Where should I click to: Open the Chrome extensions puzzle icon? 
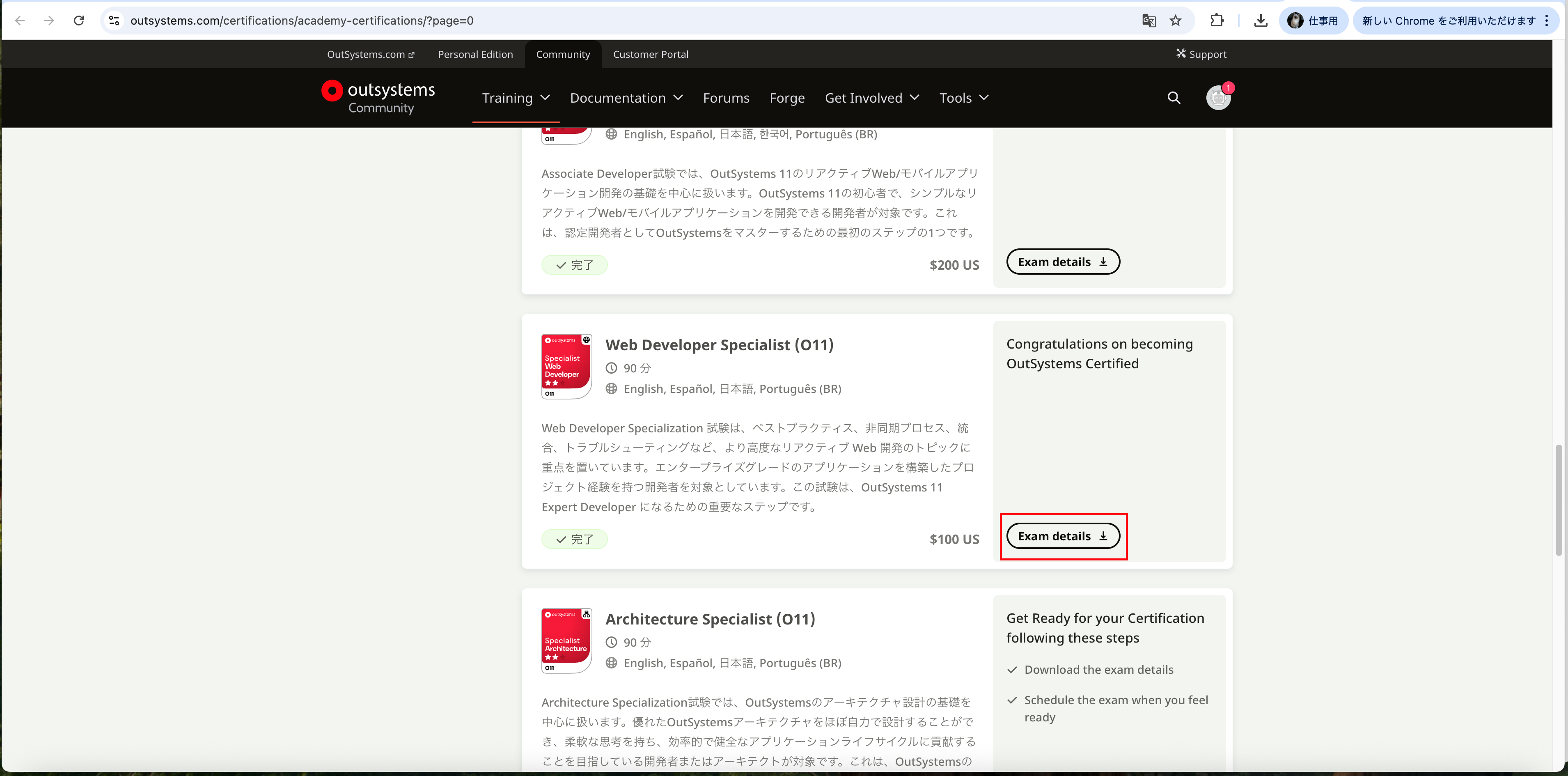coord(1216,21)
